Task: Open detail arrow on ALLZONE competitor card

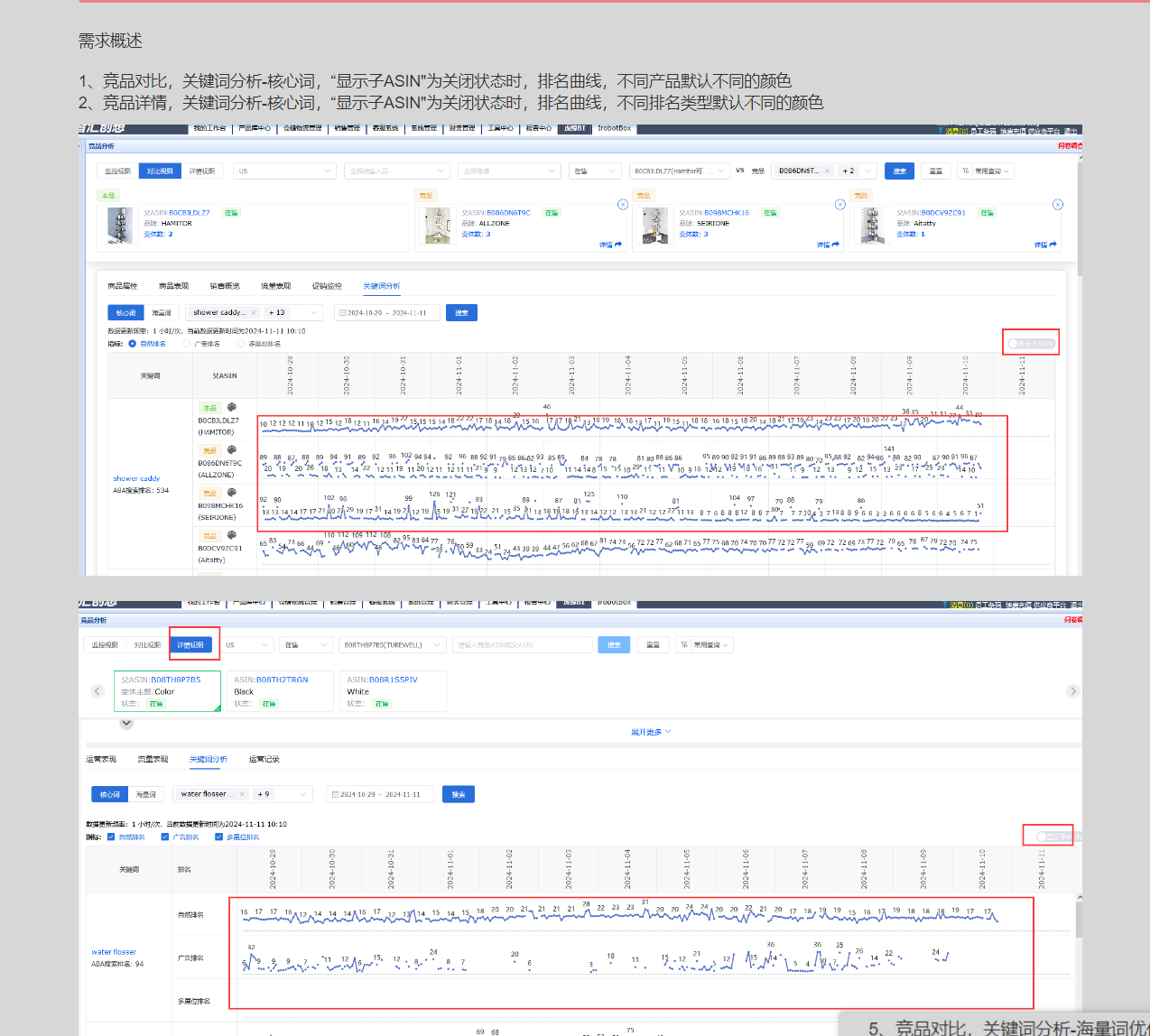Action: pos(611,245)
